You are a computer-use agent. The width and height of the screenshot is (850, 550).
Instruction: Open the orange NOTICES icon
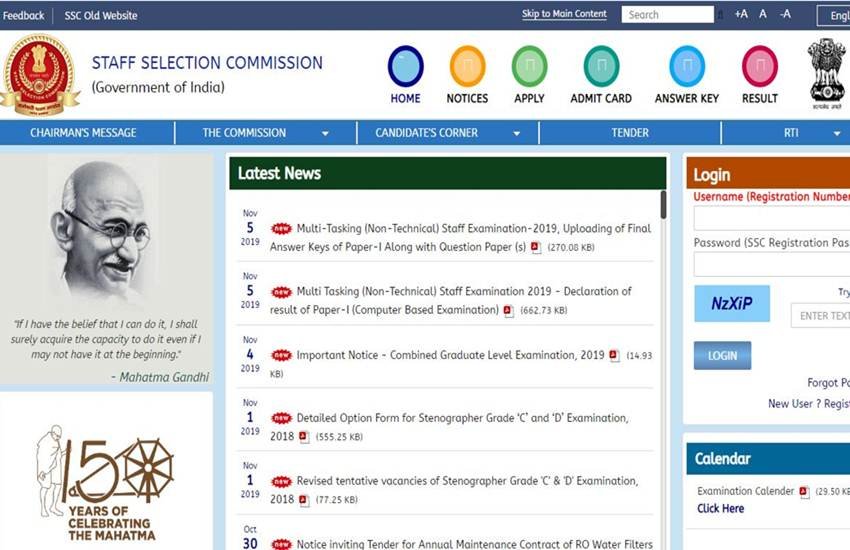click(467, 67)
